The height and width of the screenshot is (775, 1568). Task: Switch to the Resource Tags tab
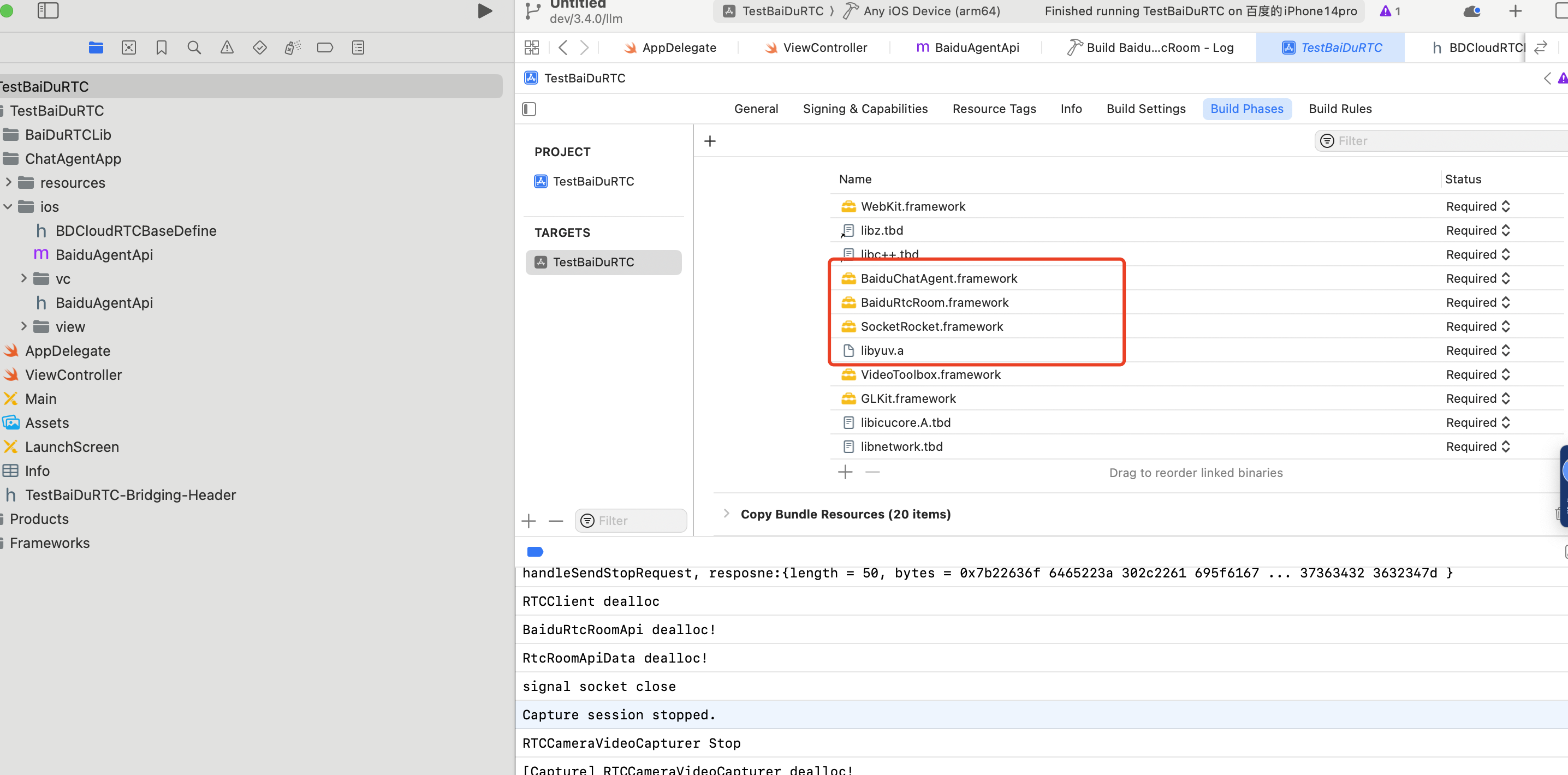994,109
